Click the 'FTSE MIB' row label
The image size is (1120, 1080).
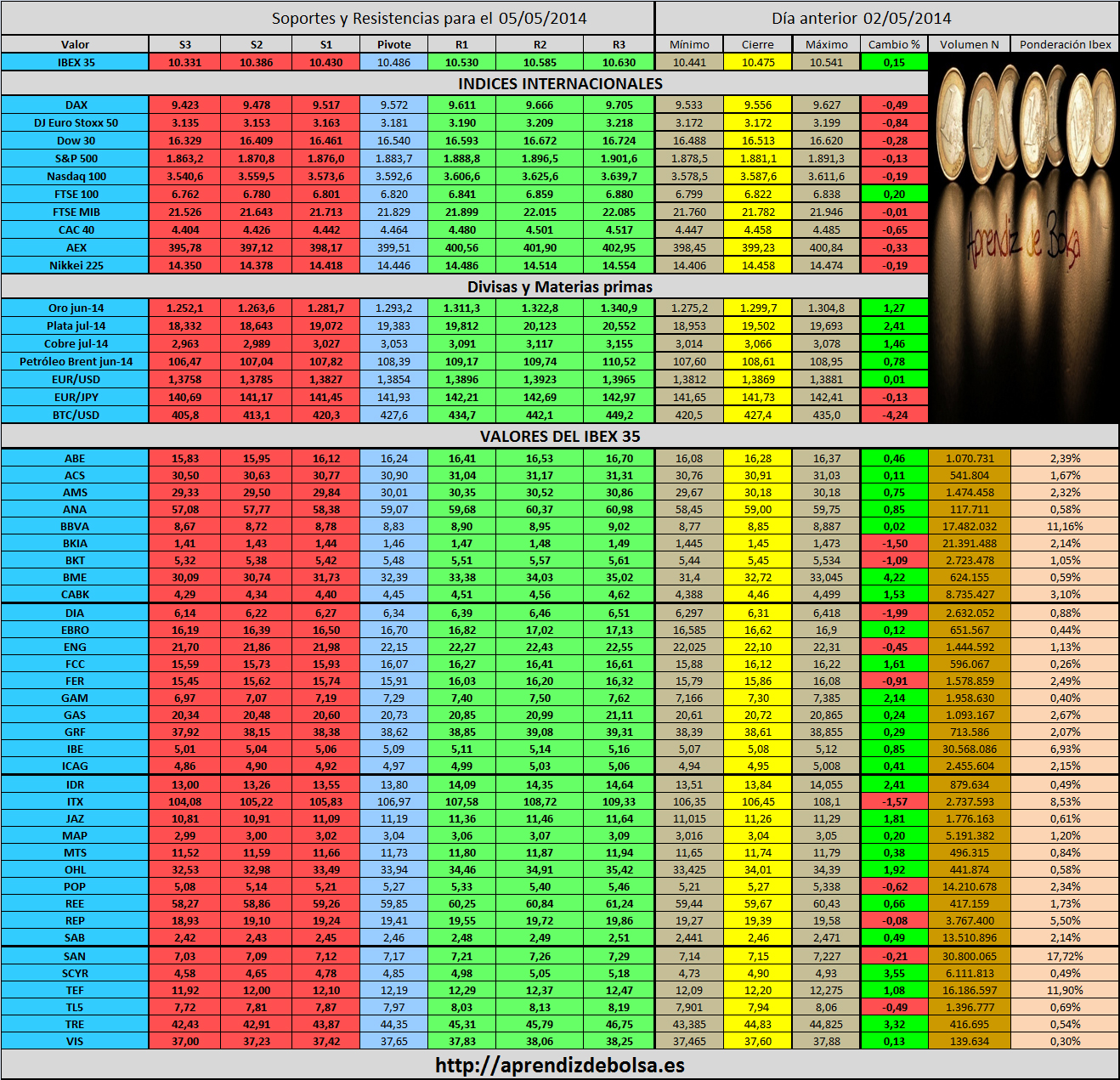tap(75, 212)
